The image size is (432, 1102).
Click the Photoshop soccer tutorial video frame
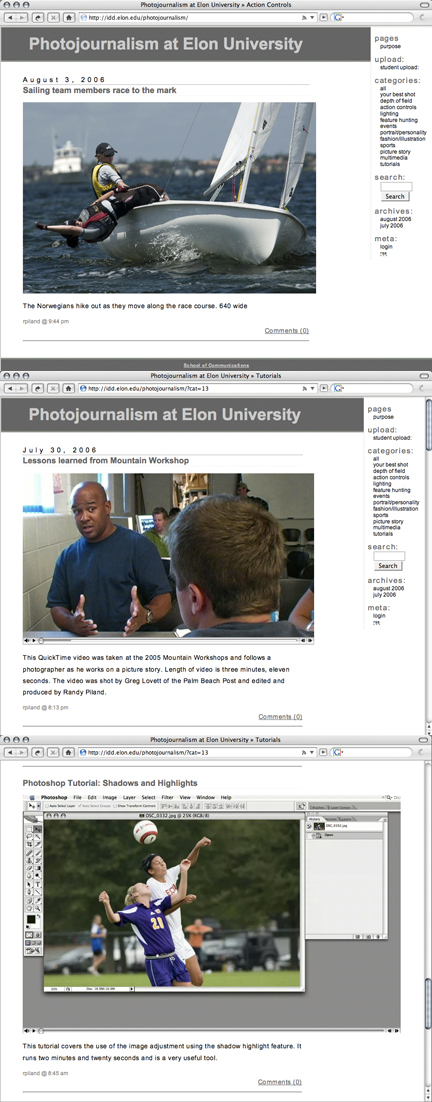coord(211,912)
